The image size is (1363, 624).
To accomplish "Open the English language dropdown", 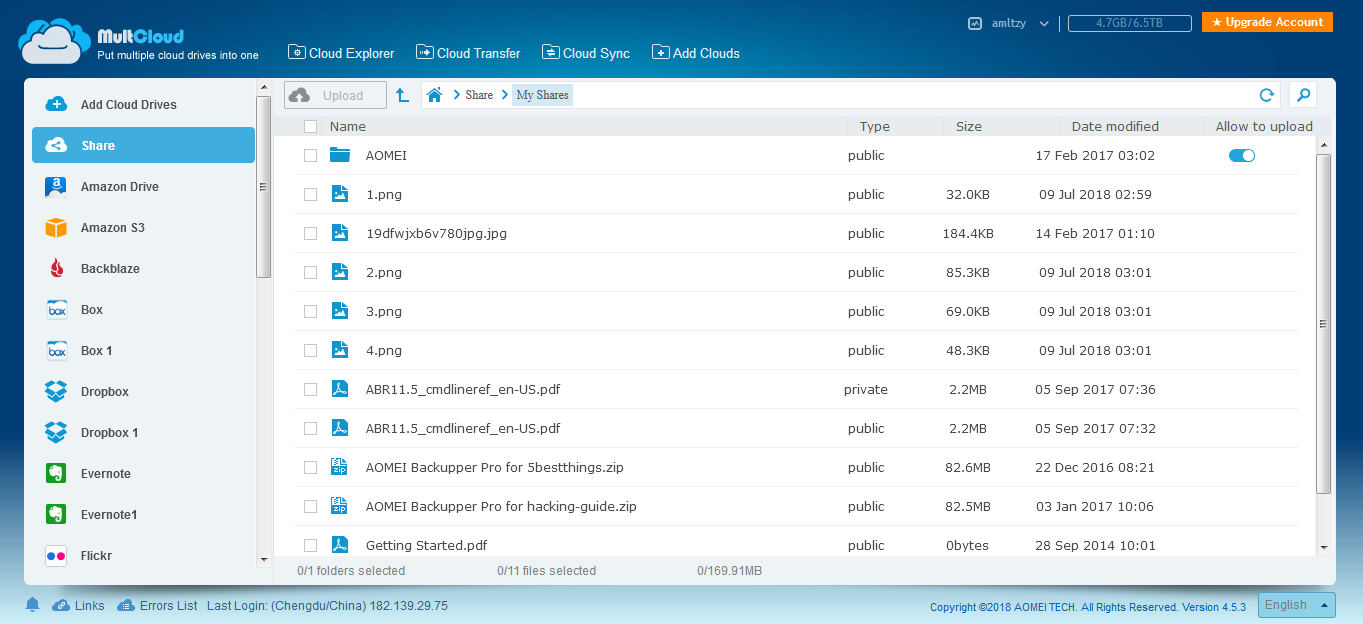I will point(1297,605).
